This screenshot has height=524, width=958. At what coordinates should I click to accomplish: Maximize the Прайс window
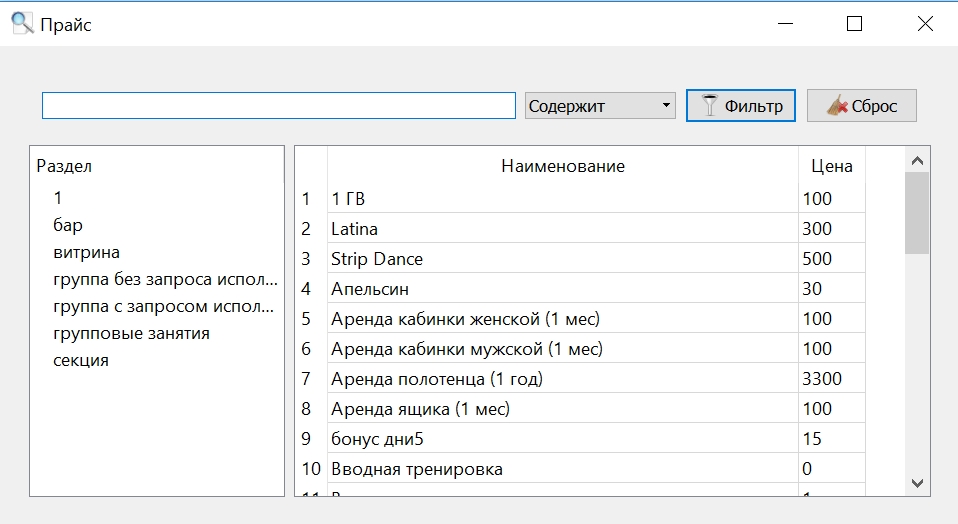point(854,24)
